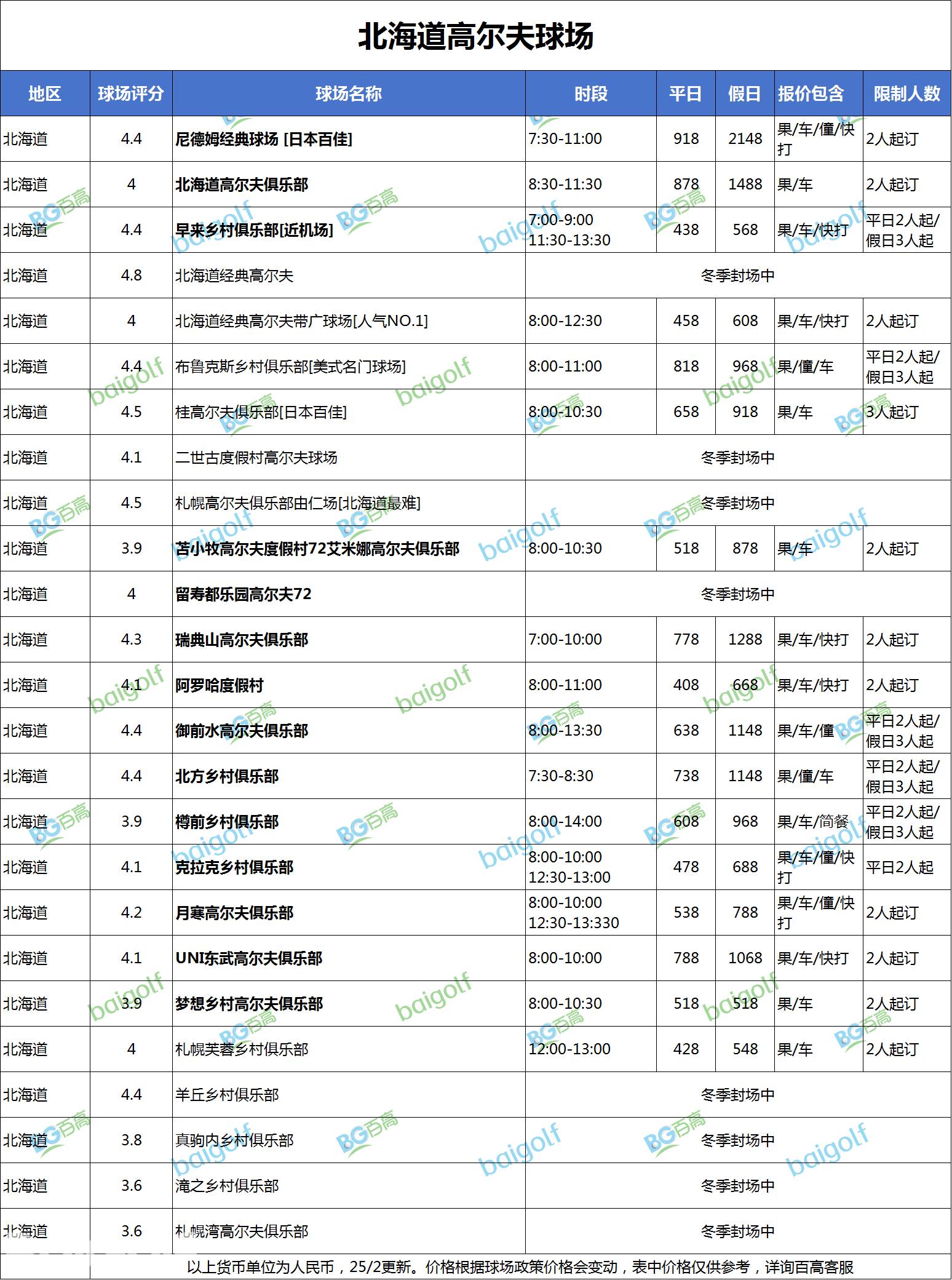Select the 假日 price column header
The image size is (952, 1280).
(x=745, y=93)
